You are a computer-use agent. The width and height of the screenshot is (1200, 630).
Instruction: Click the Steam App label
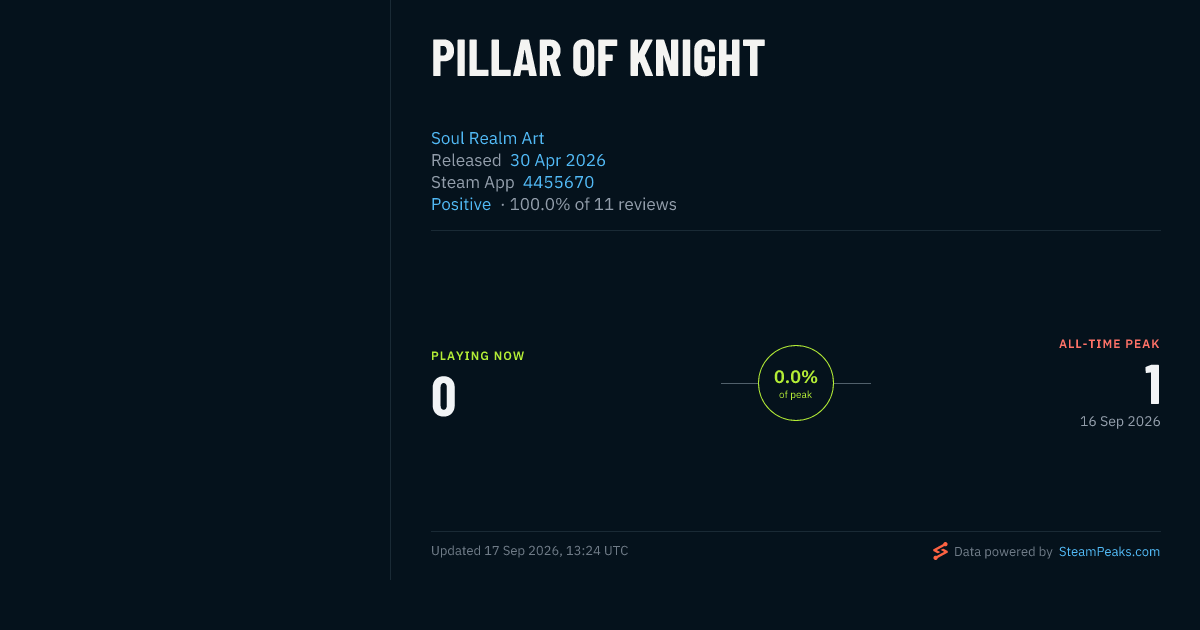473,182
